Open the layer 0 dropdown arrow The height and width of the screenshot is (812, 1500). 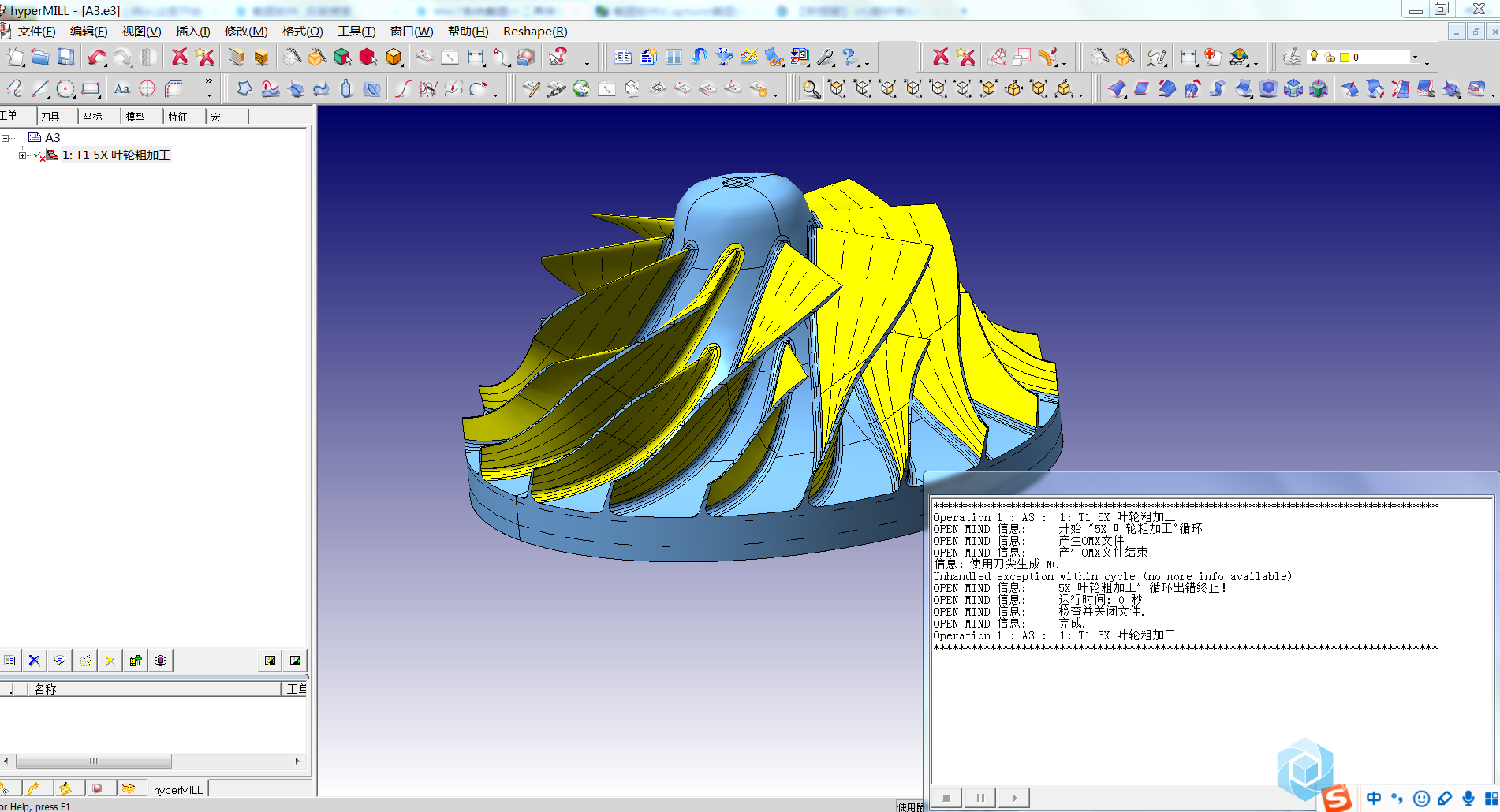pos(1415,57)
